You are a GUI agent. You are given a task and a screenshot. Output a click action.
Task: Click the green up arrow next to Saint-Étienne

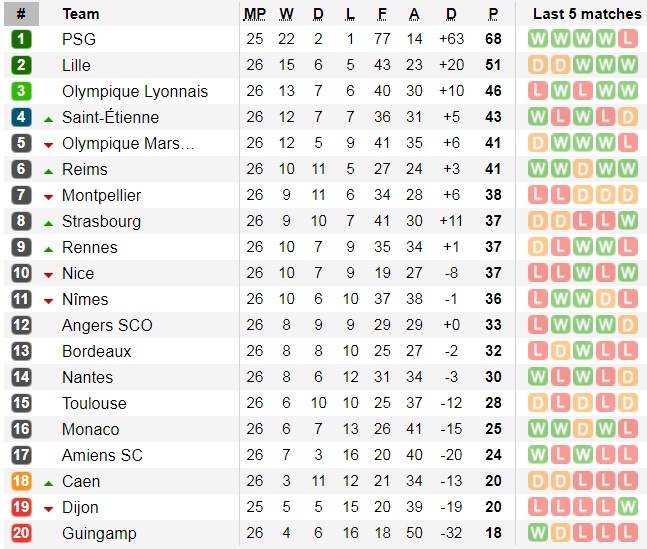click(48, 118)
